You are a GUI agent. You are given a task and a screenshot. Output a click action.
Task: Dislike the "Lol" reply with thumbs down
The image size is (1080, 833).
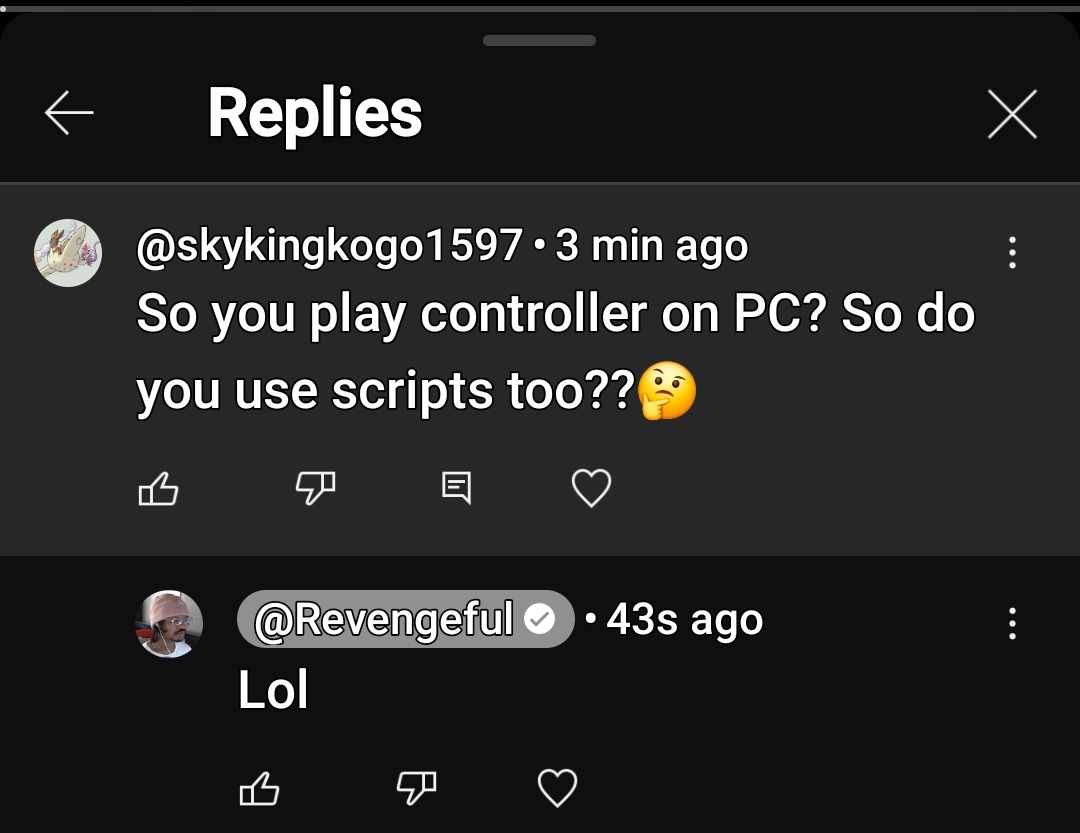(417, 788)
